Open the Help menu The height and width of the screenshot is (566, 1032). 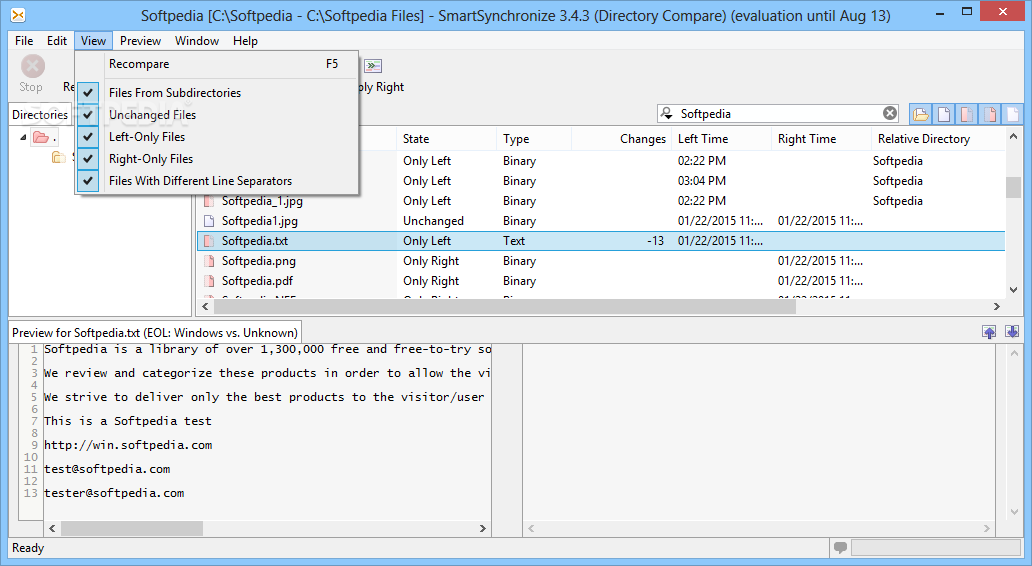point(245,41)
